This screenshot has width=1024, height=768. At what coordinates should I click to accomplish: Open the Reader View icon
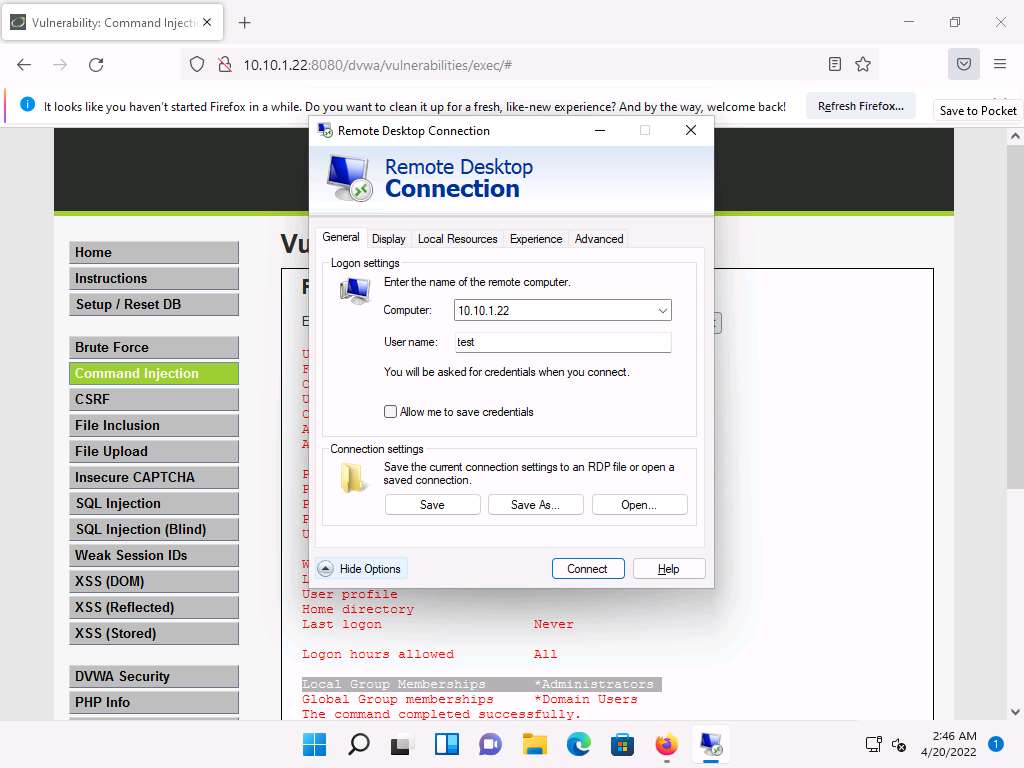point(835,65)
